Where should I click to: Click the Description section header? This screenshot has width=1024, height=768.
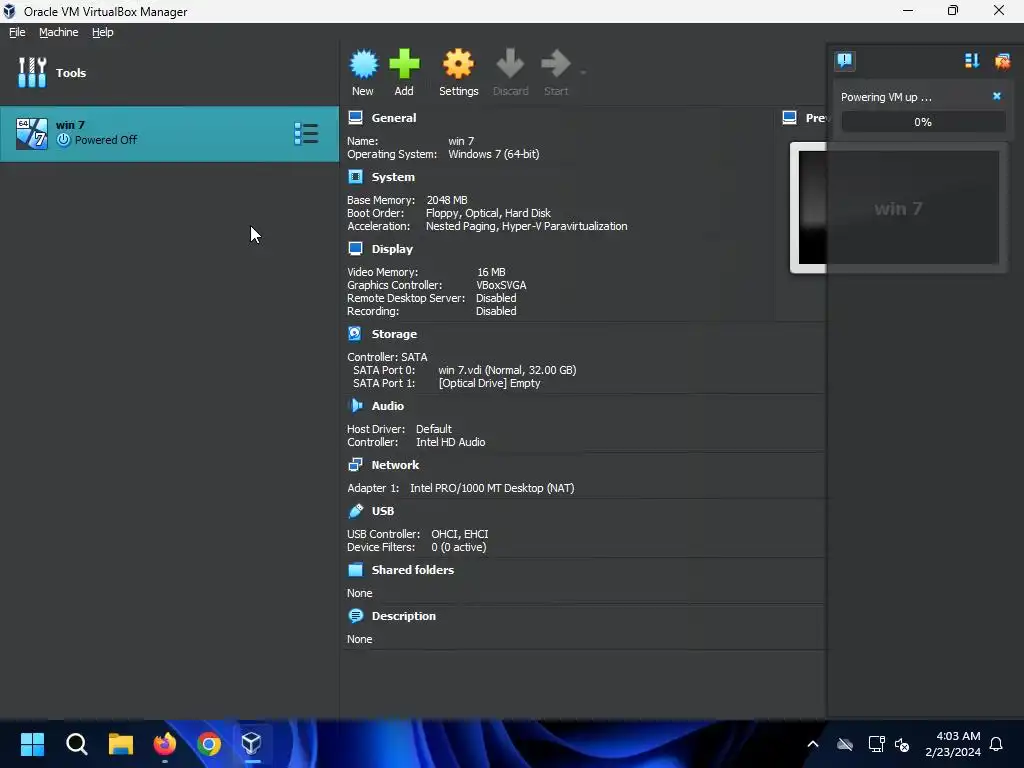click(x=403, y=616)
